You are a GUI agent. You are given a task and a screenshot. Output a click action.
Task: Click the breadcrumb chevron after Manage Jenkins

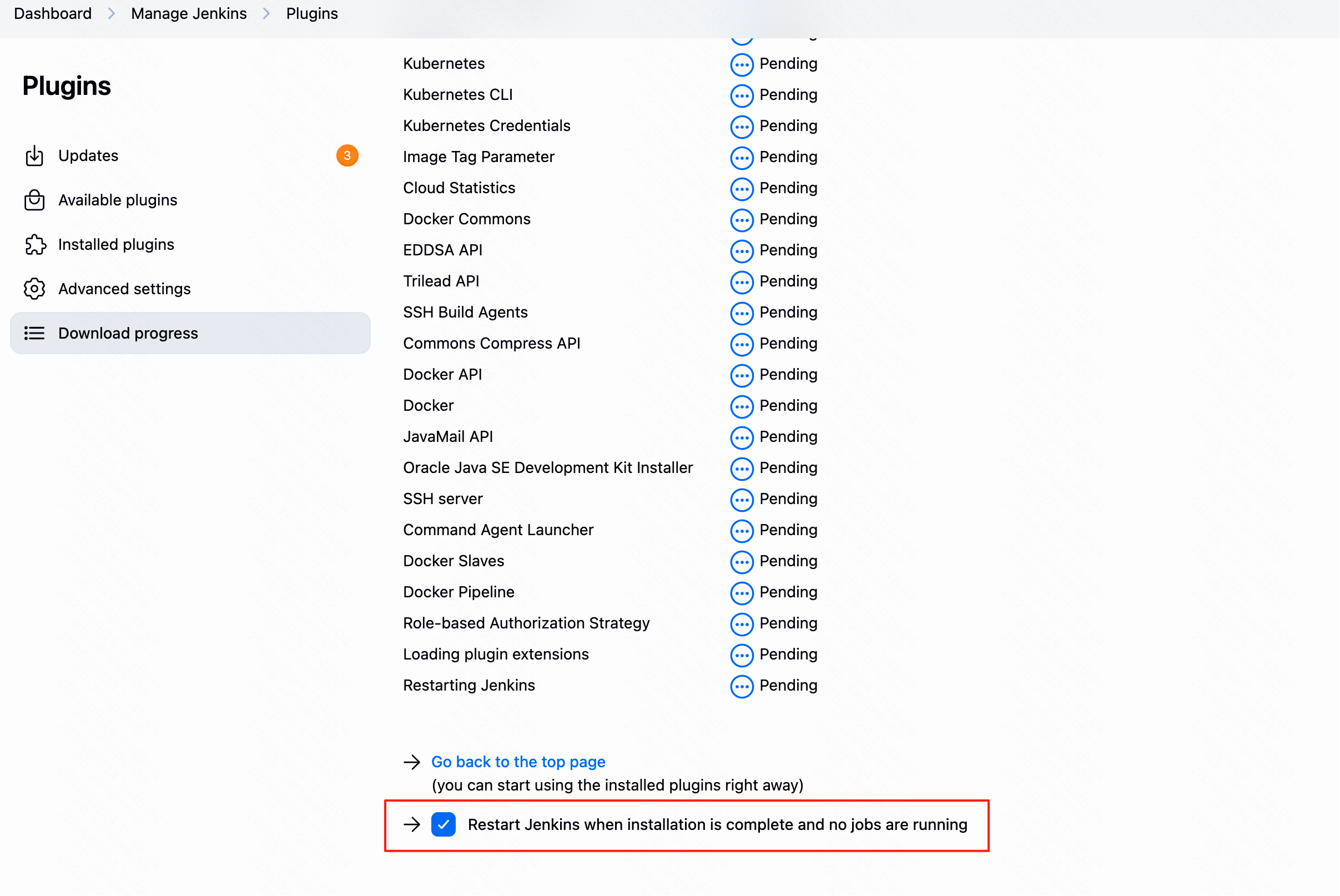[x=266, y=14]
